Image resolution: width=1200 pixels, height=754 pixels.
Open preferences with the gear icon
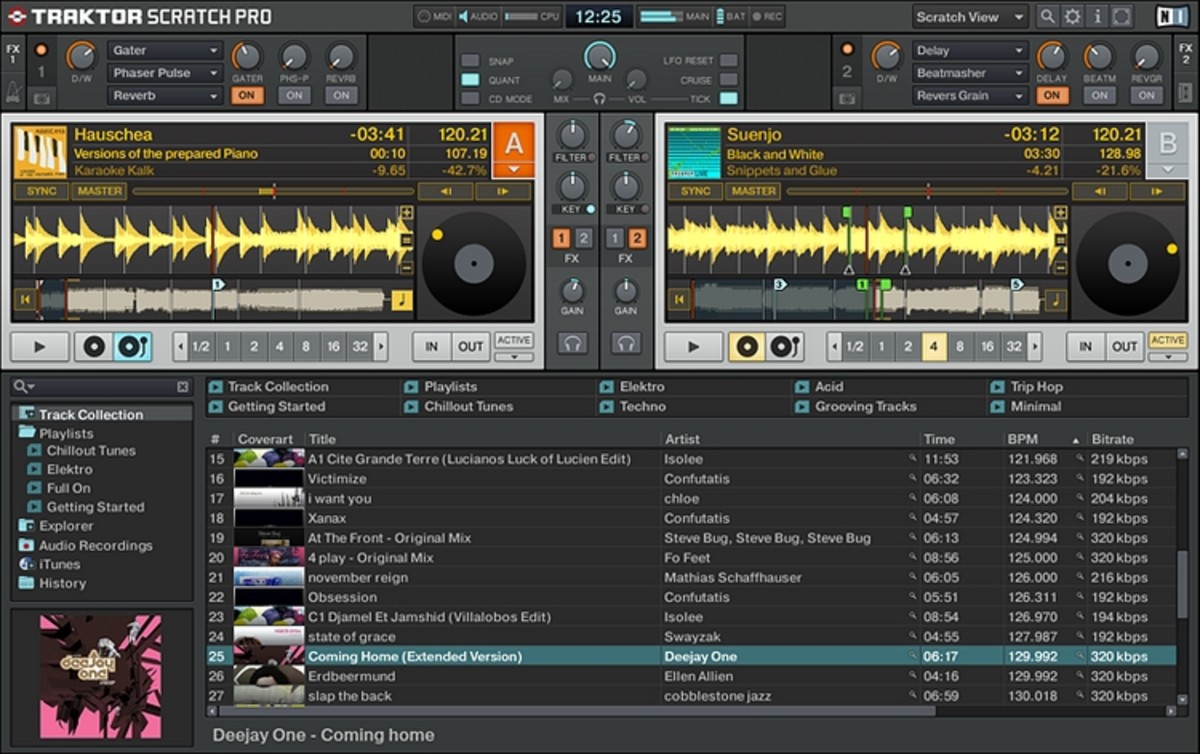point(1072,17)
